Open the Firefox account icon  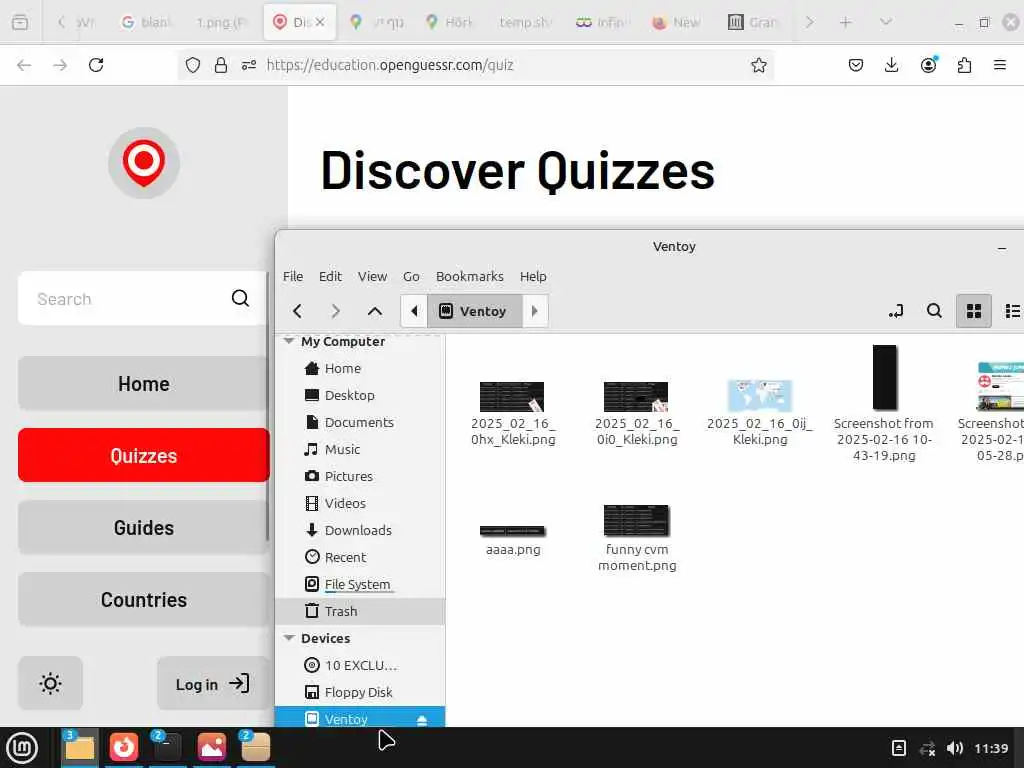click(928, 65)
